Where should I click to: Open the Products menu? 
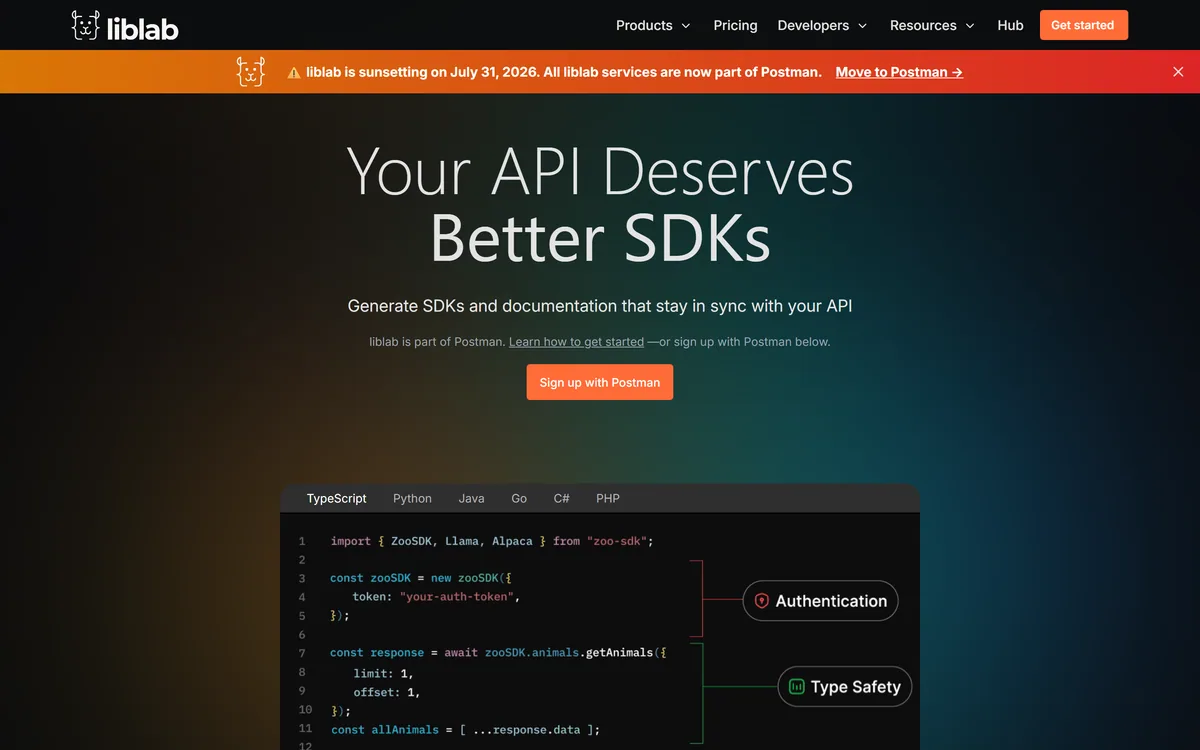click(653, 25)
